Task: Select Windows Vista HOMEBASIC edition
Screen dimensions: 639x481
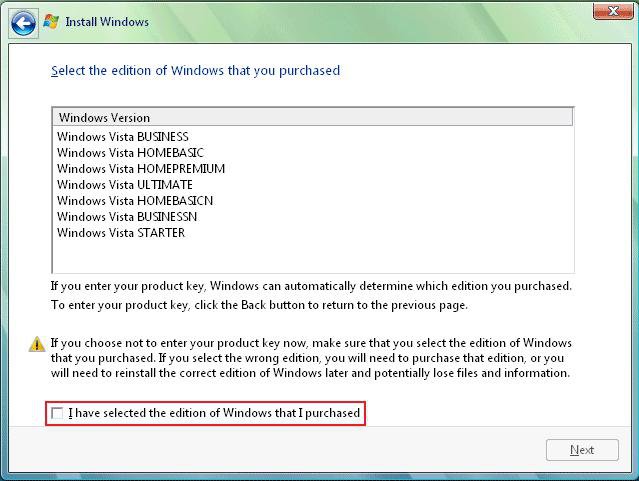Action: click(130, 152)
